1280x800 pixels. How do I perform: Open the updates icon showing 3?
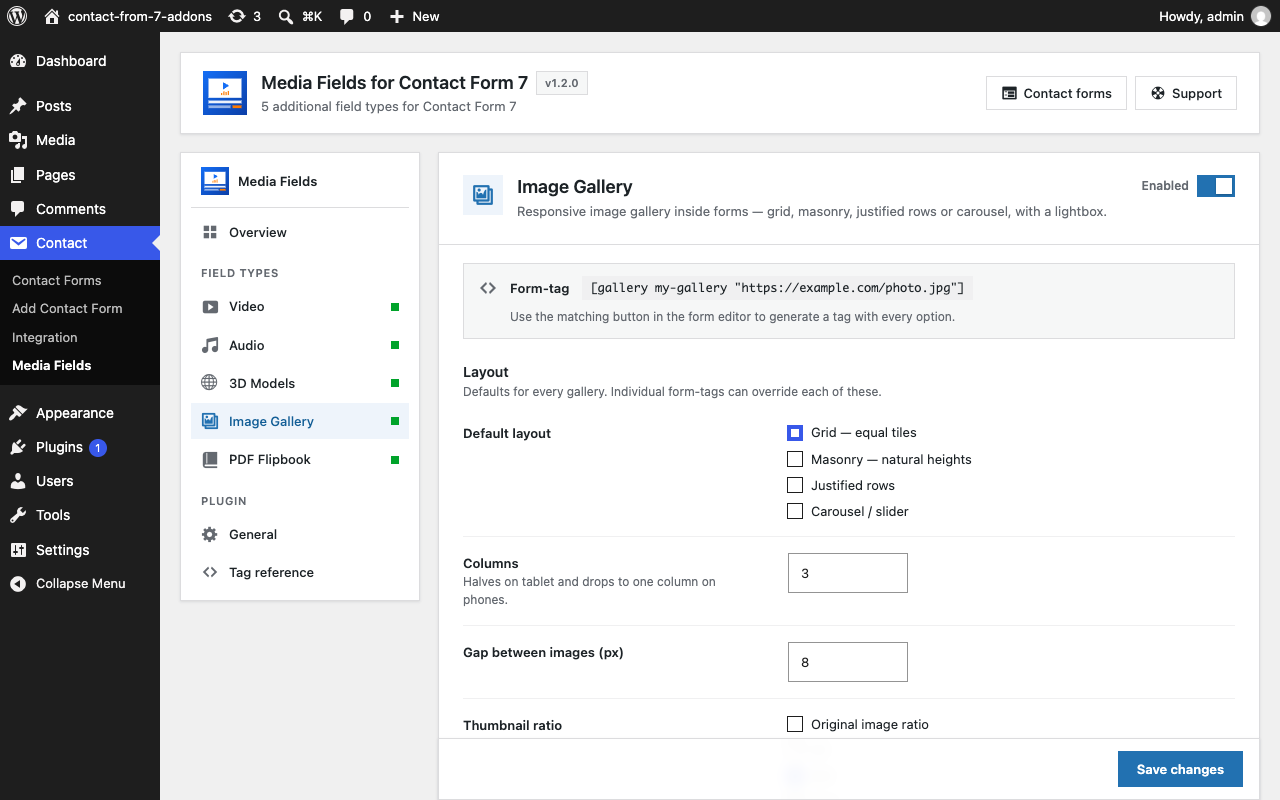[x=236, y=16]
